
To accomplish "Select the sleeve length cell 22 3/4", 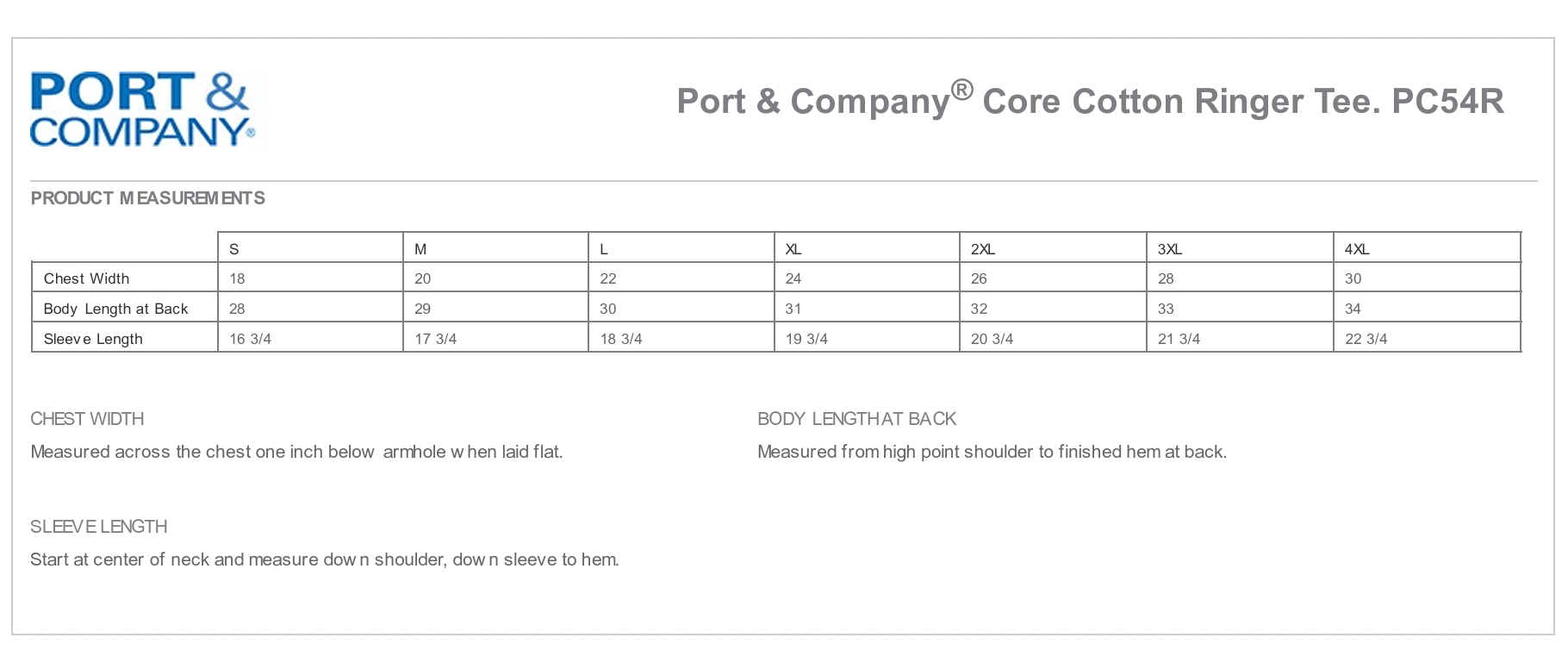I will (x=1366, y=339).
